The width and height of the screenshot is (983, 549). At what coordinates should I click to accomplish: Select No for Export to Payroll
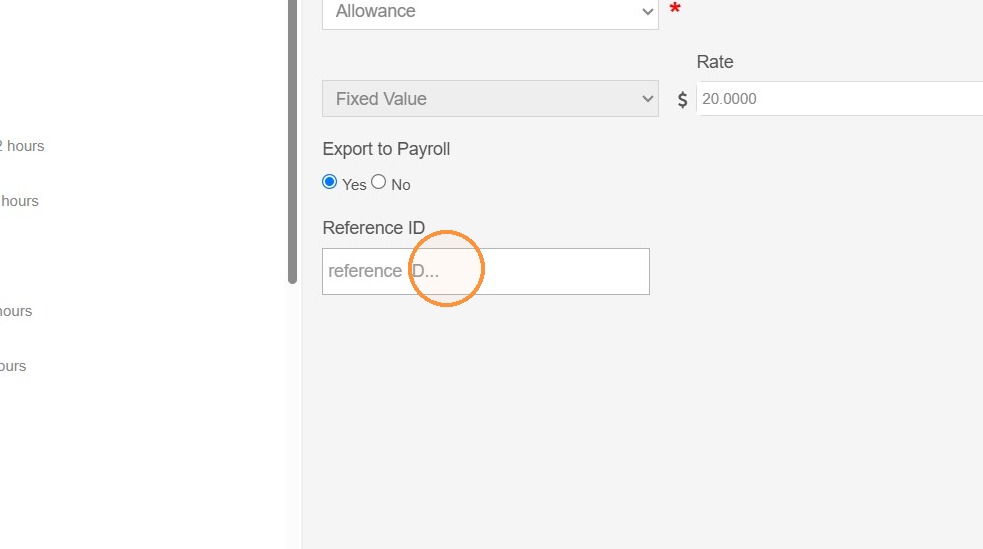click(378, 182)
